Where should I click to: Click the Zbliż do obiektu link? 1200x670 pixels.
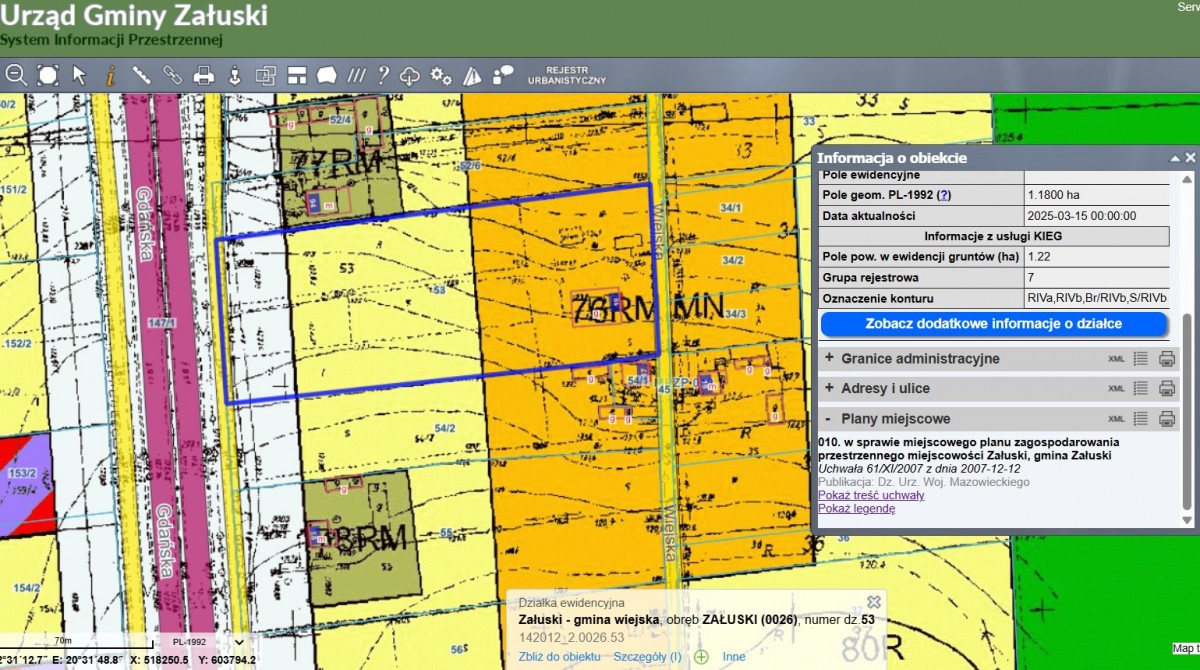click(x=559, y=657)
